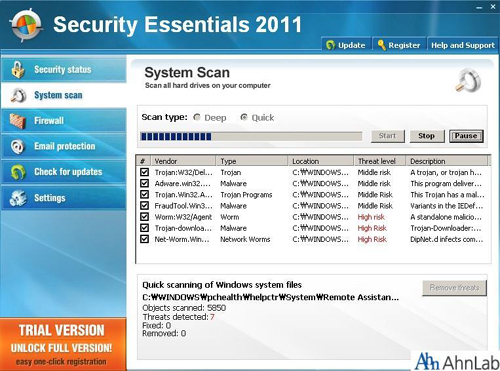Image resolution: width=500 pixels, height=371 pixels.
Task: Open the Security status section
Action: pyautogui.click(x=64, y=69)
